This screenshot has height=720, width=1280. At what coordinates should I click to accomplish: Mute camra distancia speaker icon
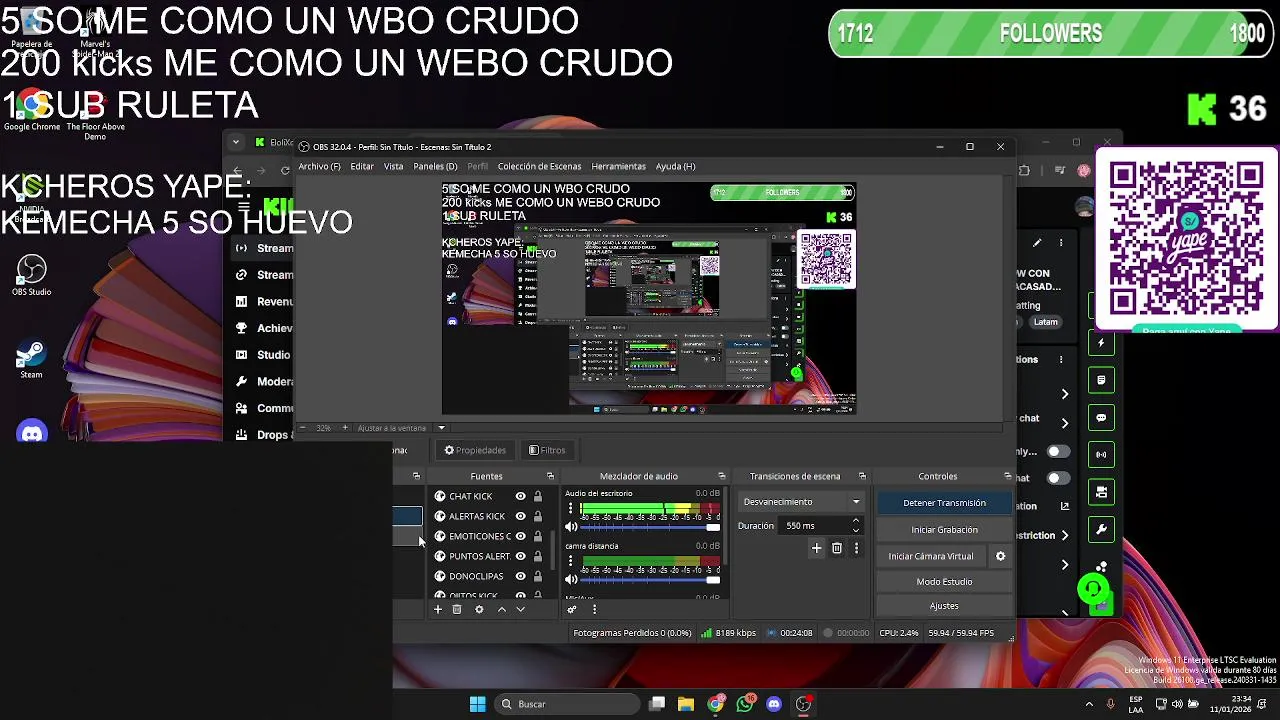pyautogui.click(x=571, y=579)
